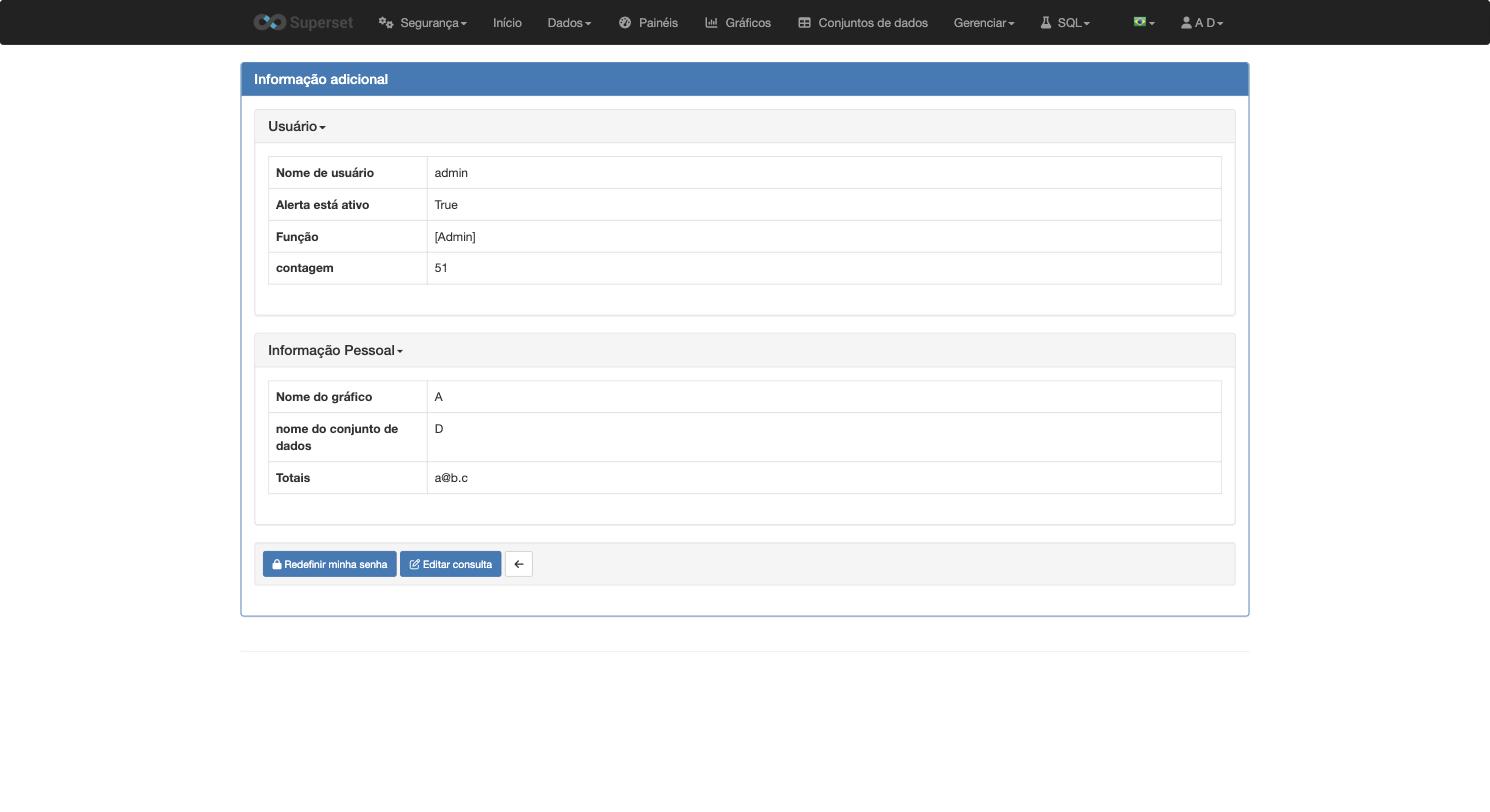Click Editar consulta button
This screenshot has width=1490, height=812.
tap(450, 564)
